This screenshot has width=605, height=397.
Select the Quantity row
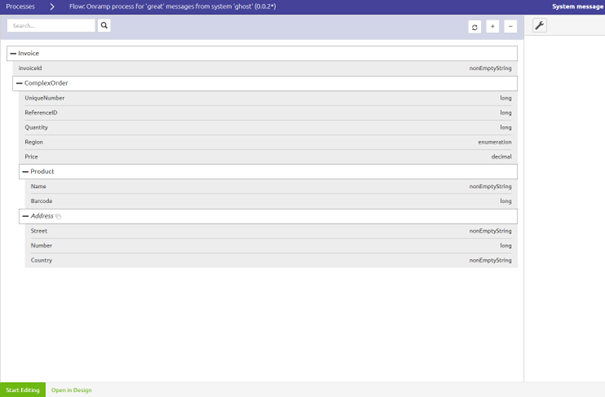tap(268, 127)
